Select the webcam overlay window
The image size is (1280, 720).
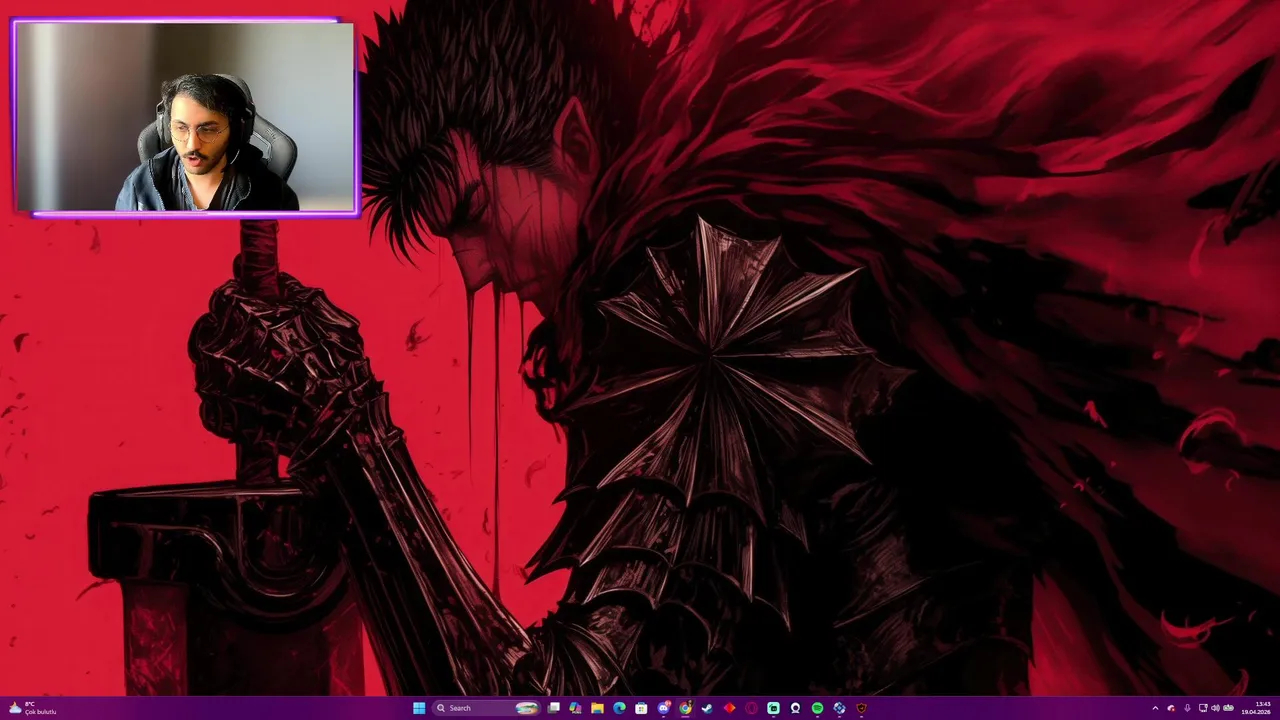pos(185,117)
